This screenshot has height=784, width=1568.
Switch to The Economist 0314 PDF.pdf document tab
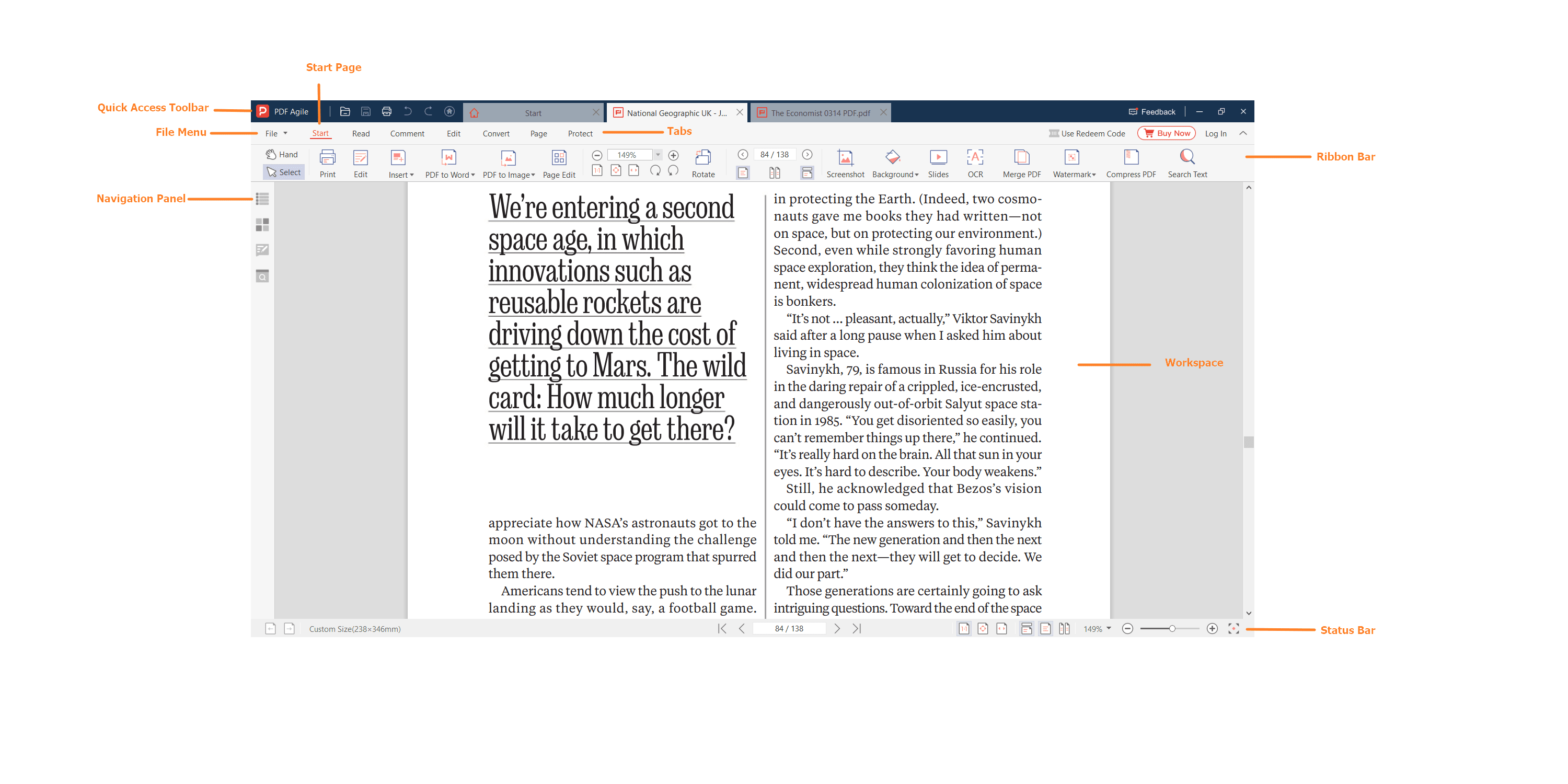point(820,113)
